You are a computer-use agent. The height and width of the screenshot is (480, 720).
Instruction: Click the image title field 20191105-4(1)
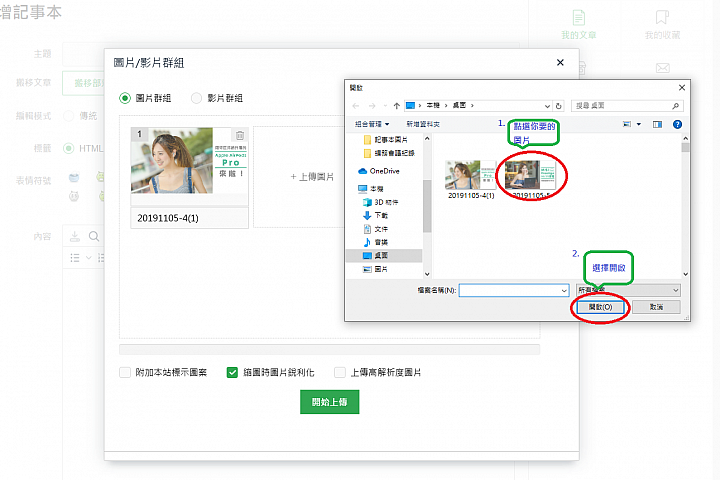pos(189,218)
